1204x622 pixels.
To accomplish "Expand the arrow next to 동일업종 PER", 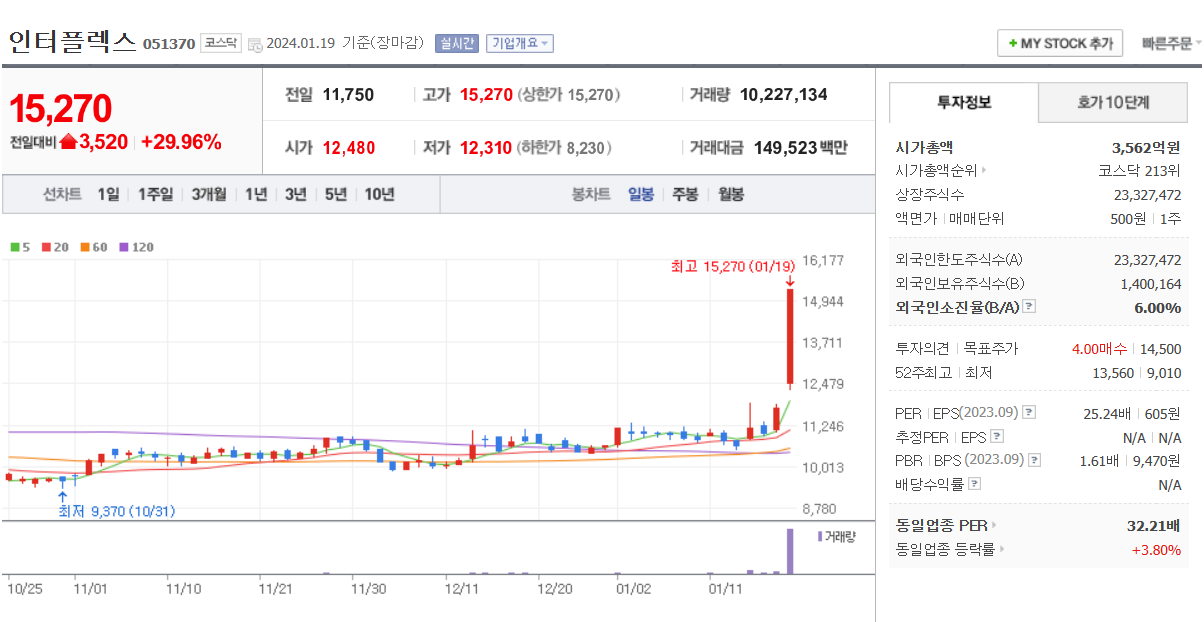I will click(x=994, y=526).
